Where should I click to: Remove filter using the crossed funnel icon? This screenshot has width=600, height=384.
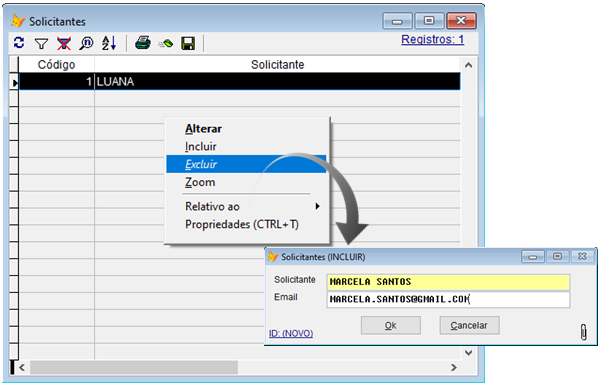tap(64, 44)
